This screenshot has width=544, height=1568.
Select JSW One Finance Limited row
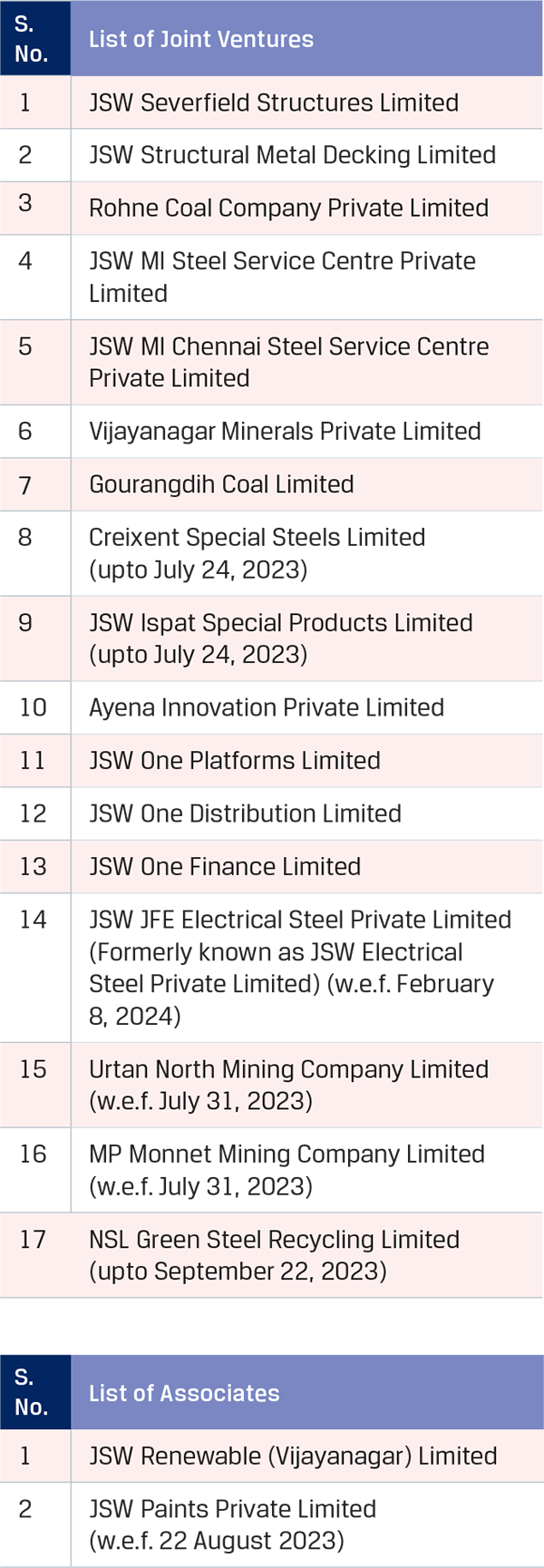point(225,866)
